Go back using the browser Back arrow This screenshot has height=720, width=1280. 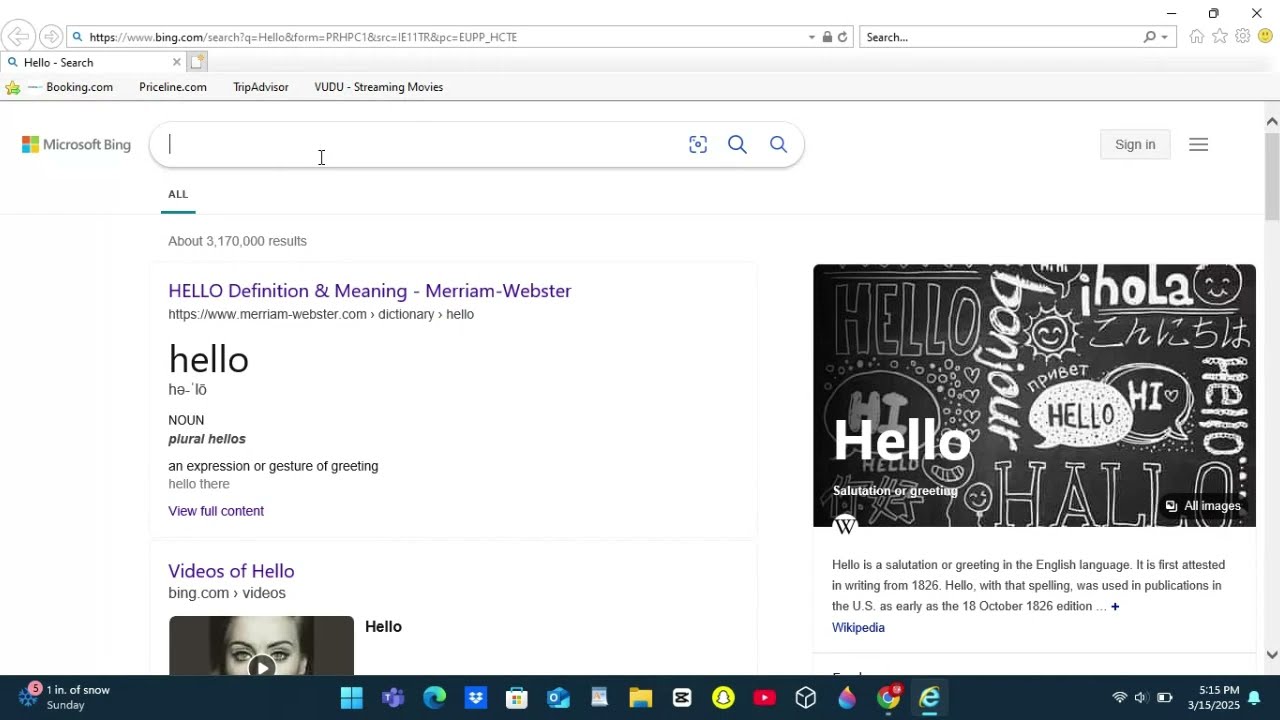18,37
